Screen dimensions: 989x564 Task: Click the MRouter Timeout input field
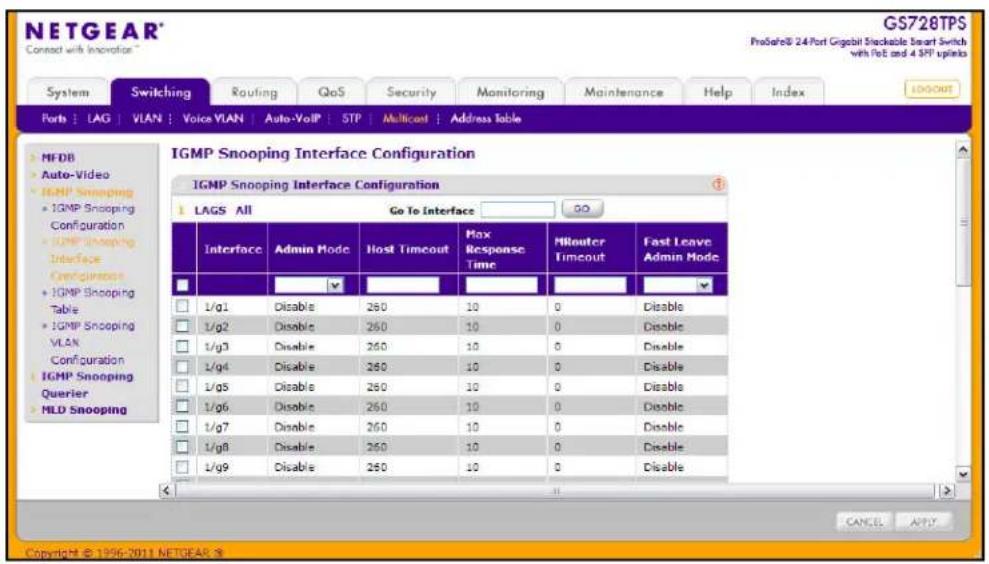coord(590,285)
